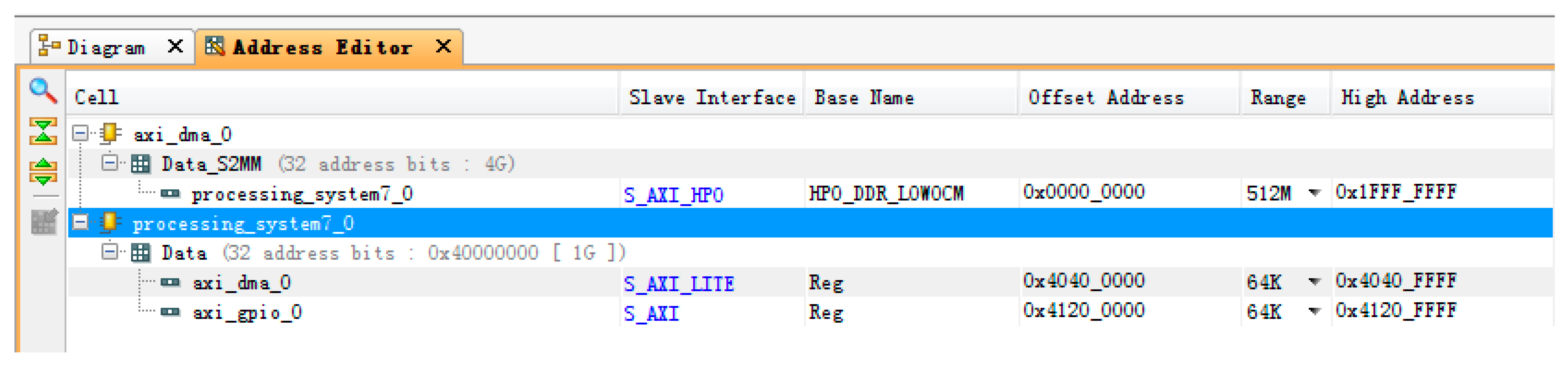Click the axi_dma_0 block cell icon

(x=110, y=134)
